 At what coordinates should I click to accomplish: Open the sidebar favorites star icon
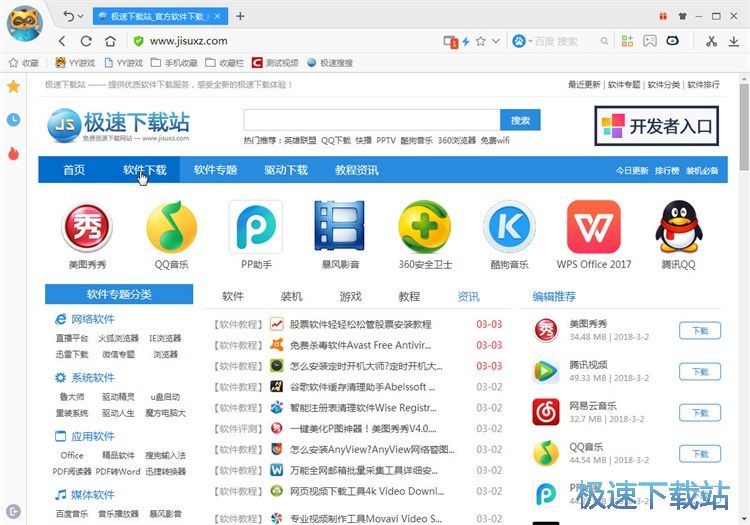pyautogui.click(x=13, y=87)
